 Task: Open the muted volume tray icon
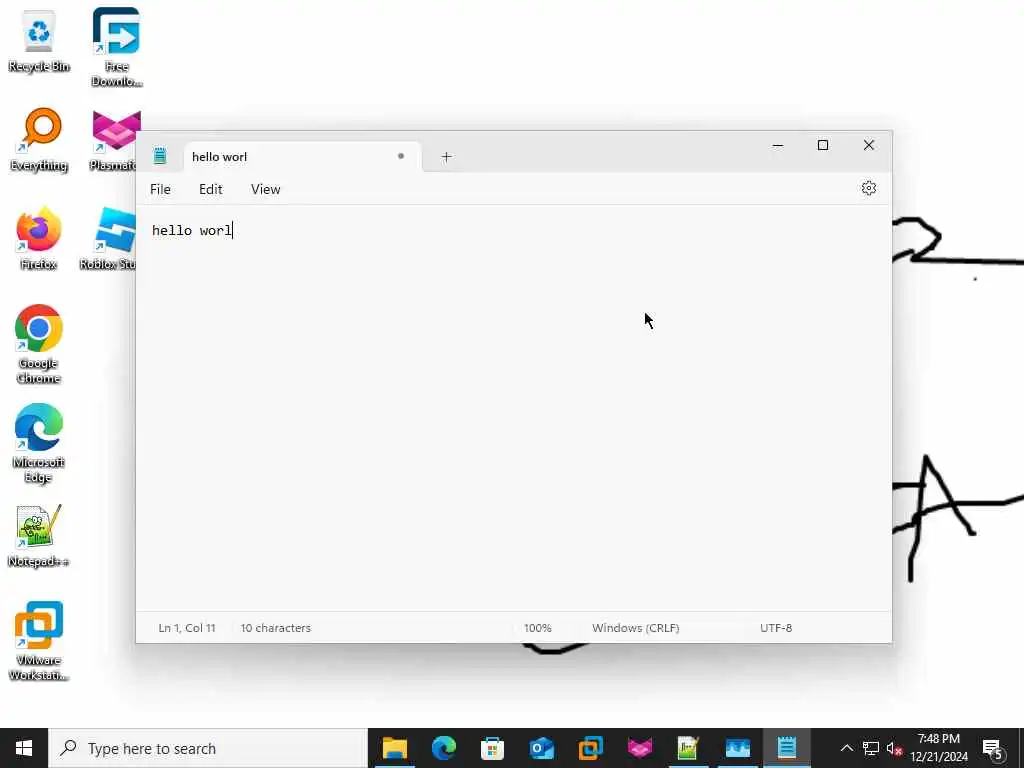[893, 748]
